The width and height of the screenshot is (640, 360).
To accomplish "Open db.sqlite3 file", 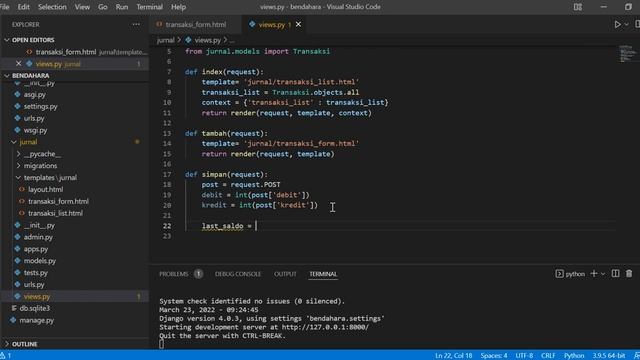I will pyautogui.click(x=35, y=308).
